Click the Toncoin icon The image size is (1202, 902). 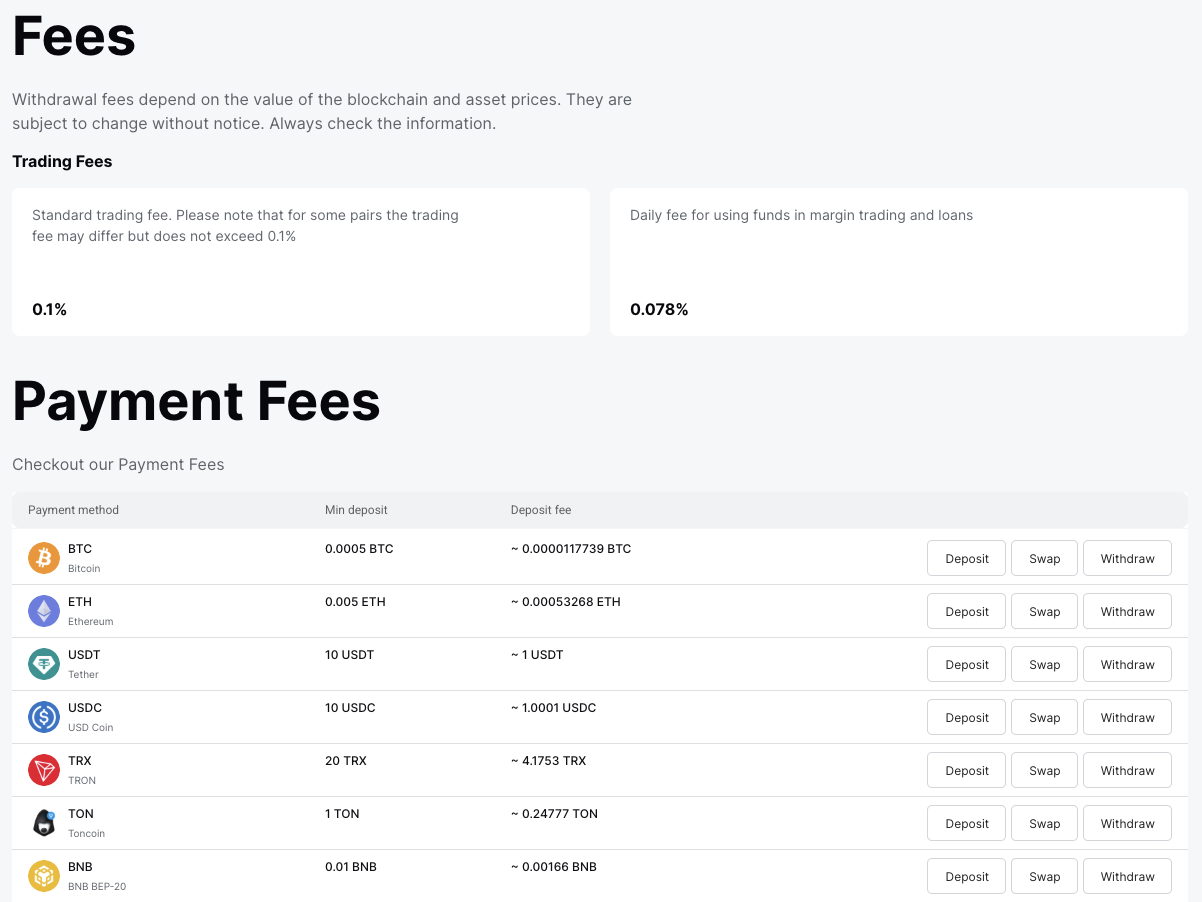tap(44, 823)
